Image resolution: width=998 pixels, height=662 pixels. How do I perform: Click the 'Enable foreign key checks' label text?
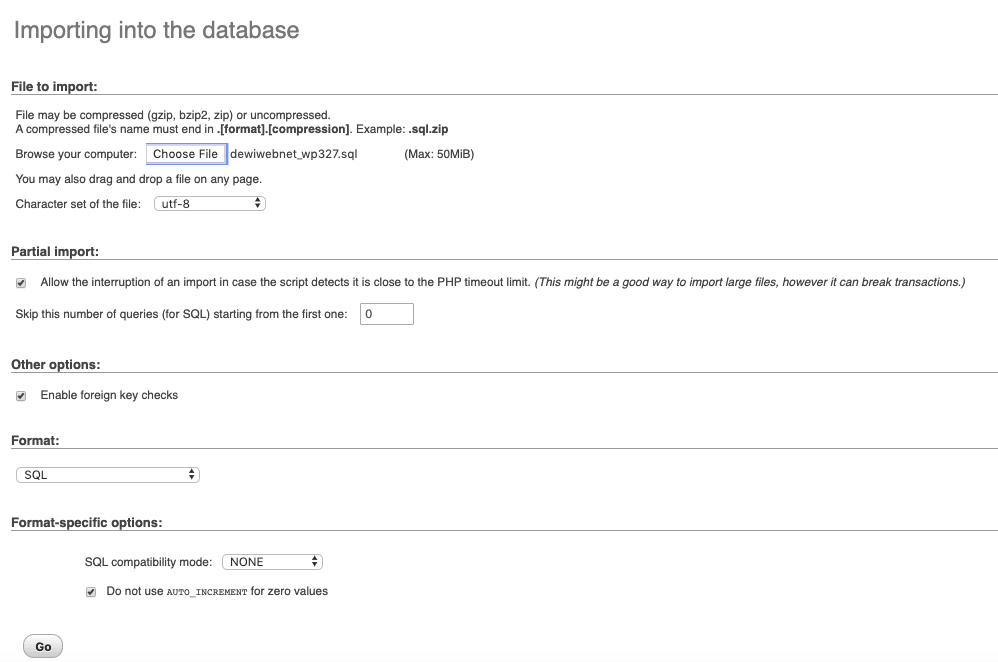point(109,395)
